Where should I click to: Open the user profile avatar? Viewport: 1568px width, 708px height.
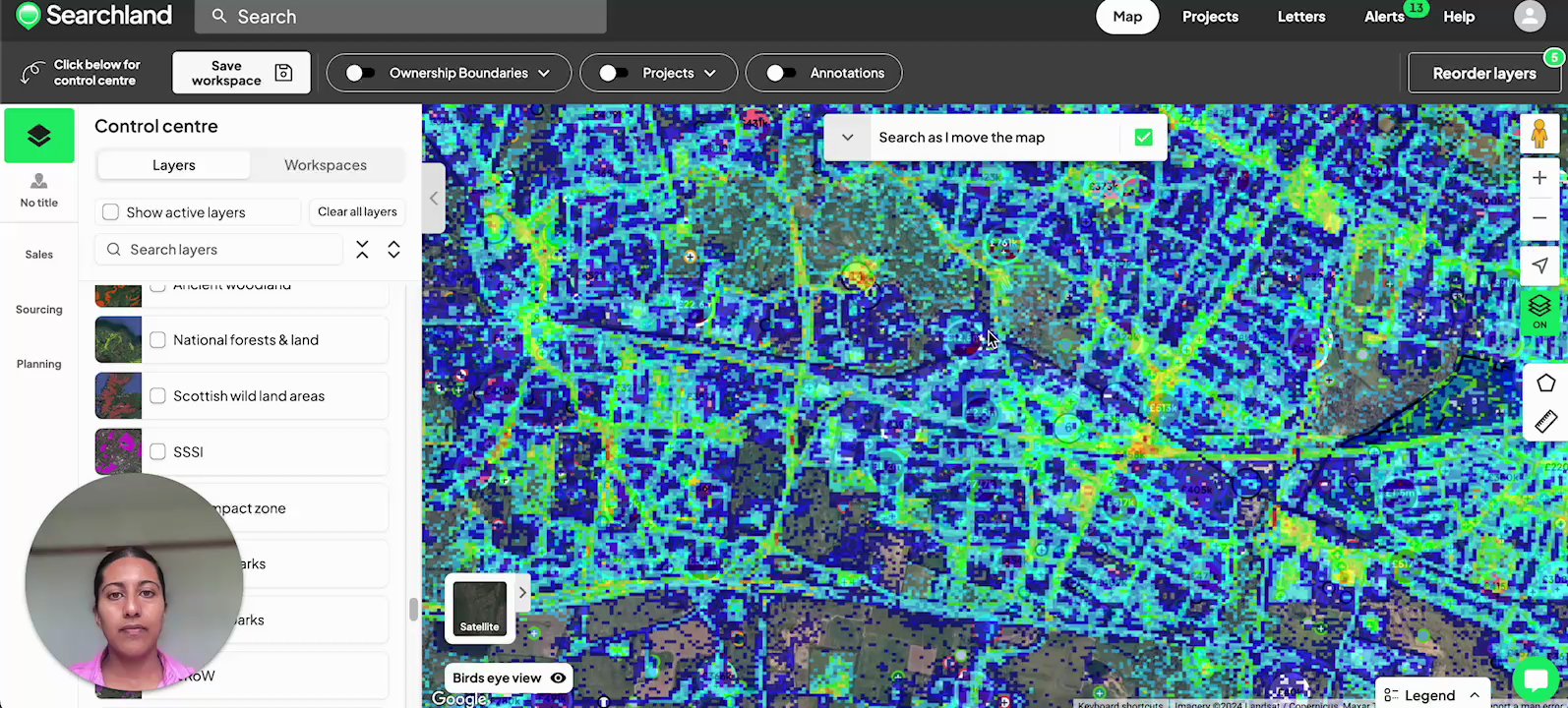(x=1530, y=16)
